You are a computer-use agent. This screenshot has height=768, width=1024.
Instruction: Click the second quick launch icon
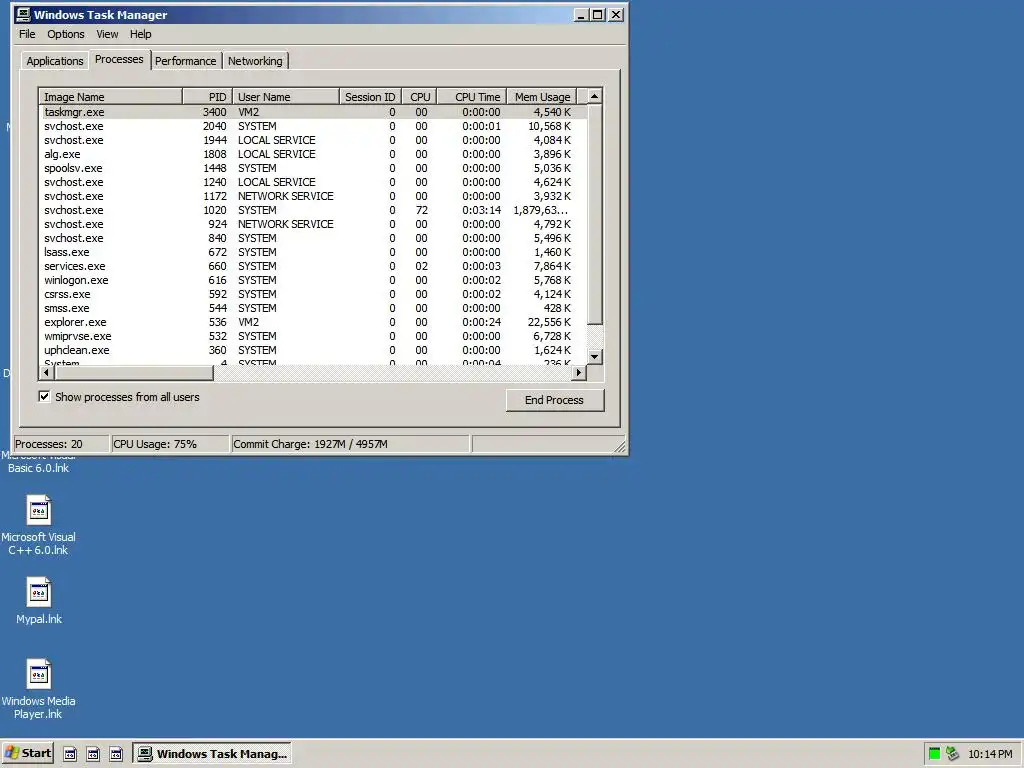[x=93, y=754]
